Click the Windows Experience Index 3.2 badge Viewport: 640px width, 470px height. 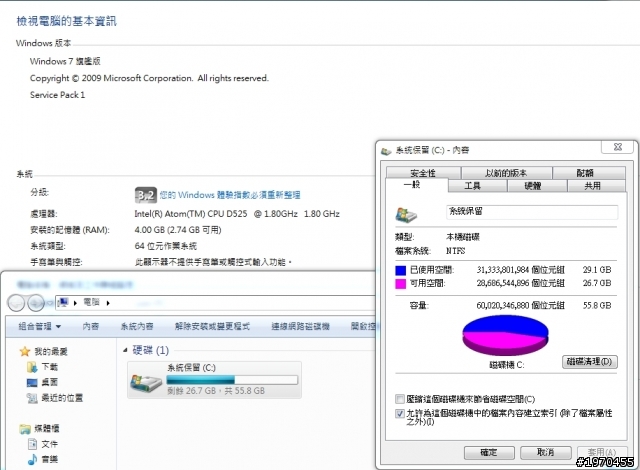coord(146,195)
